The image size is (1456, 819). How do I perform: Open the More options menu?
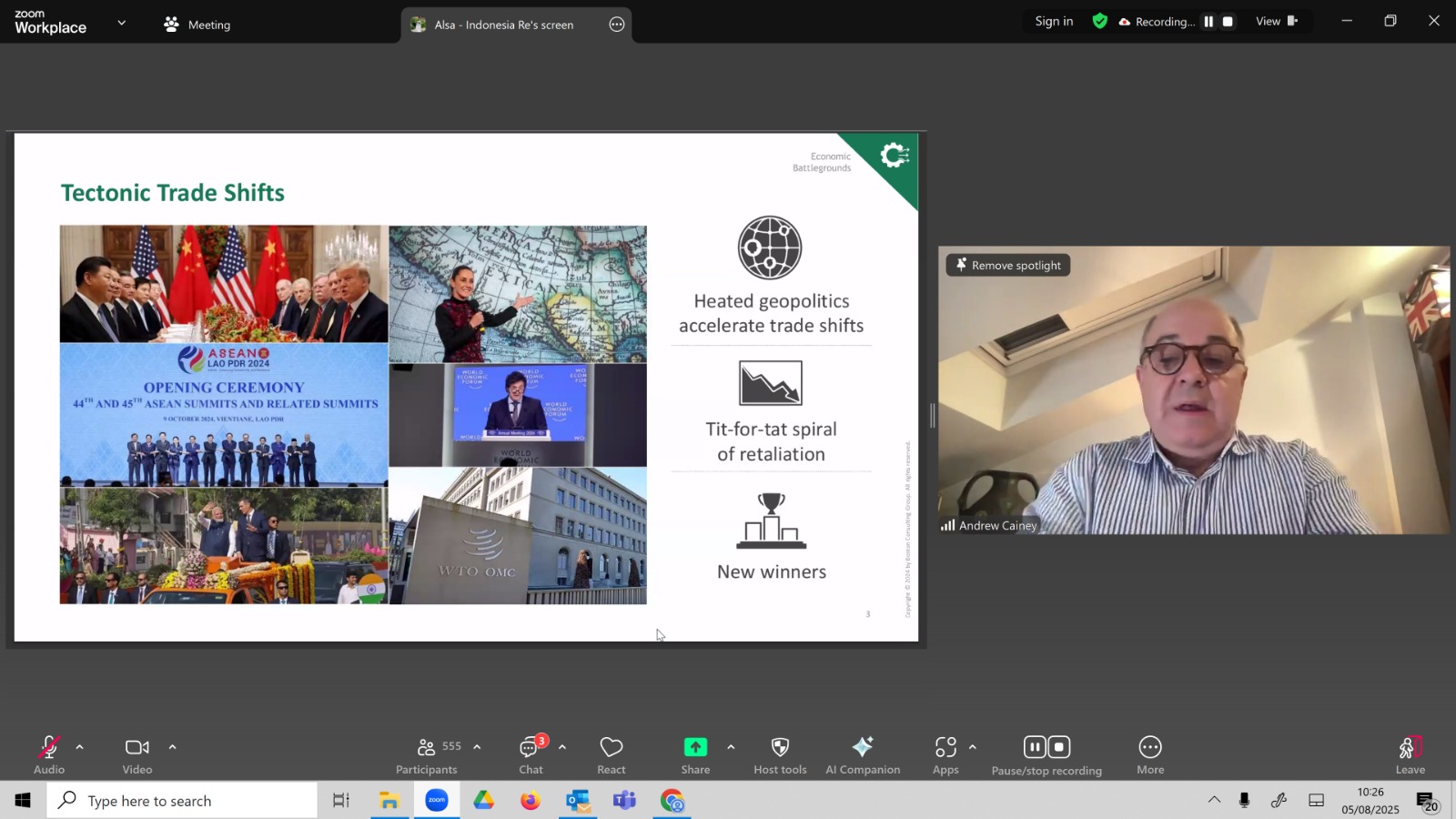pyautogui.click(x=1150, y=754)
